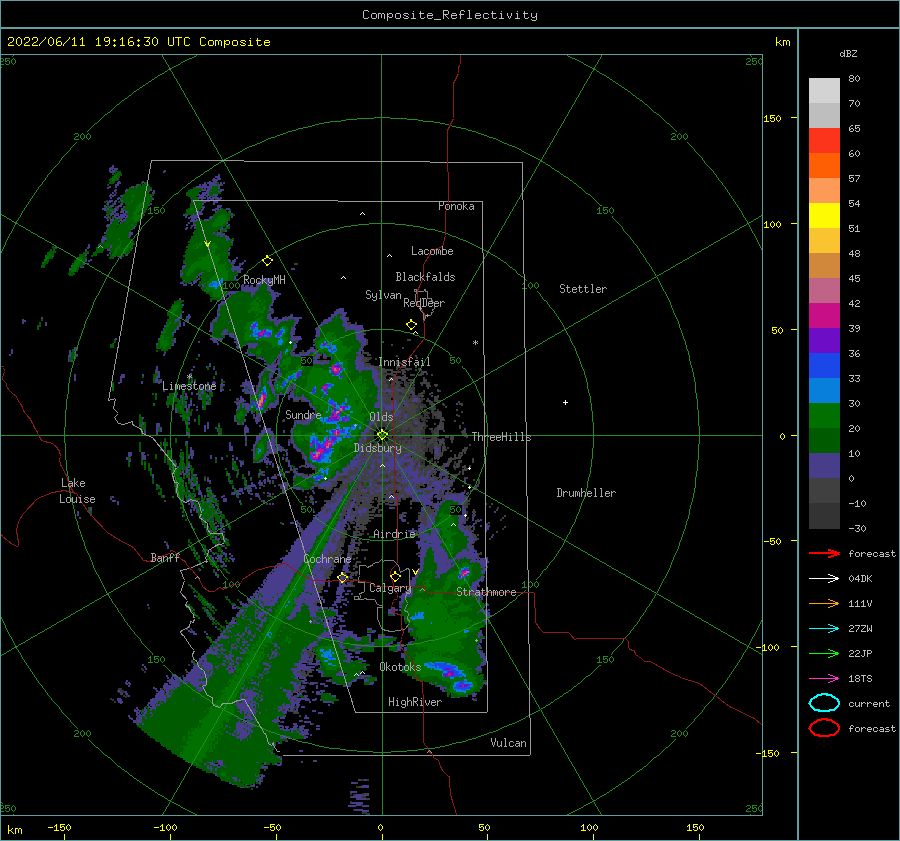Click the Vulcan label
This screenshot has width=900, height=841.
(x=509, y=743)
